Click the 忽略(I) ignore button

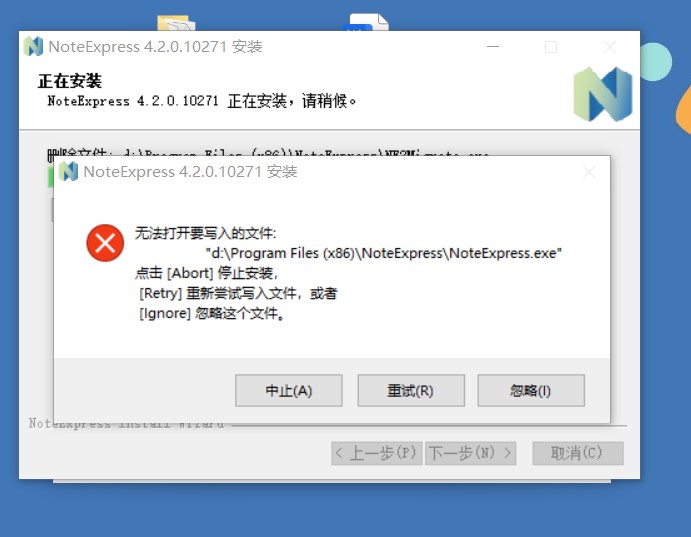coord(531,390)
